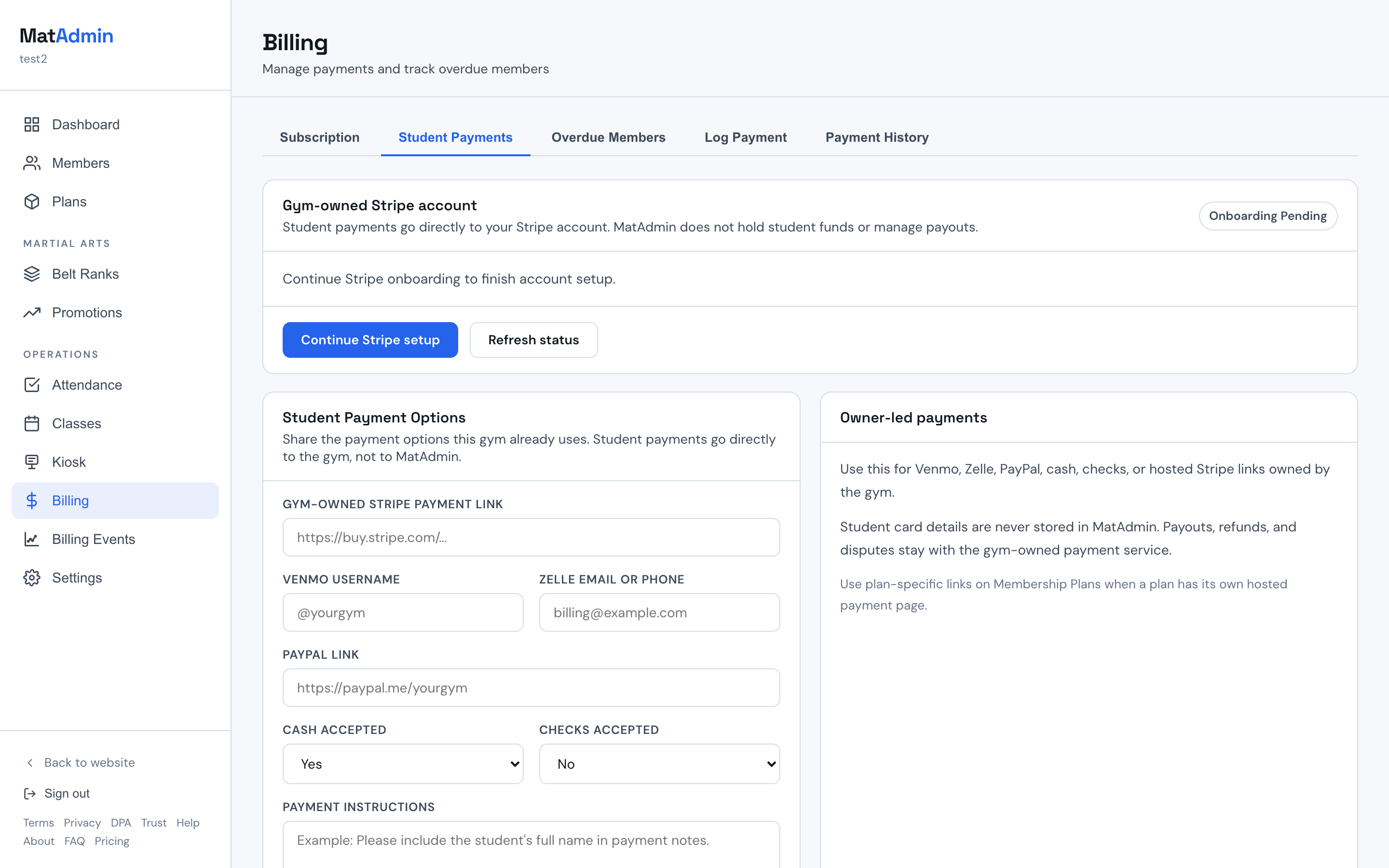The height and width of the screenshot is (868, 1389).
Task: Open the Terms footer link
Action: click(x=39, y=823)
